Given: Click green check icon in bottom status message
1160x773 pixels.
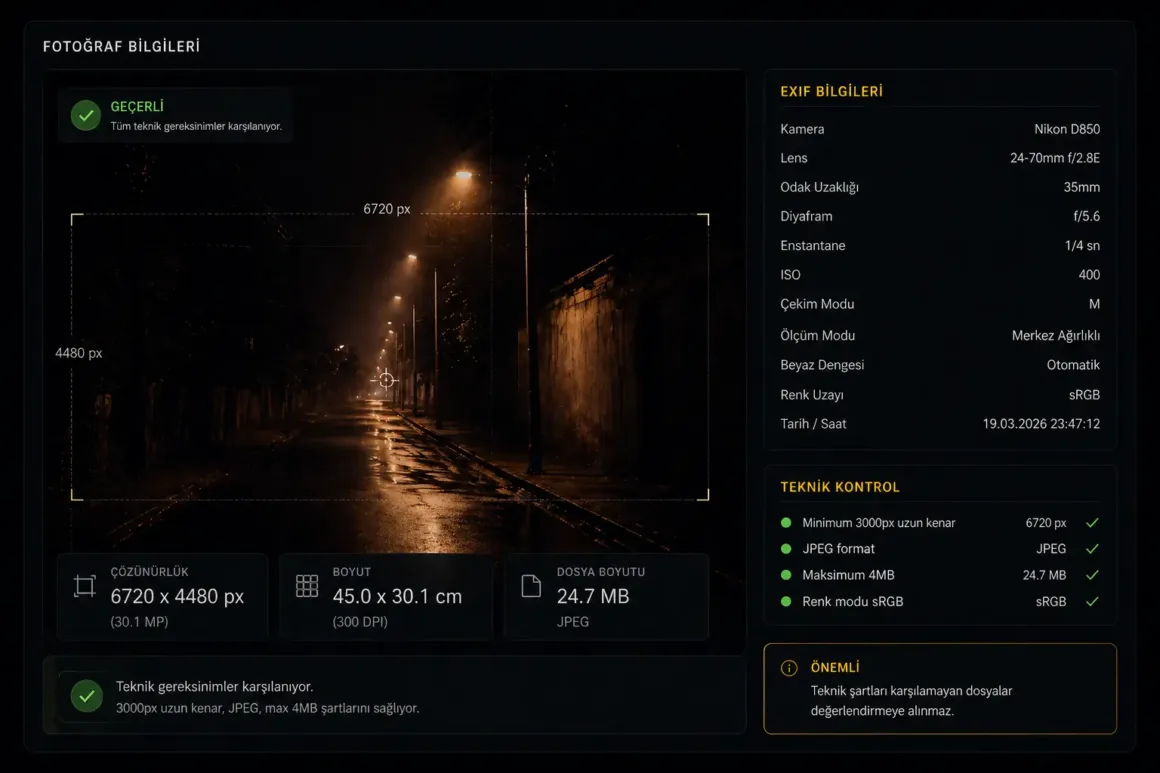Looking at the screenshot, I should [x=87, y=696].
